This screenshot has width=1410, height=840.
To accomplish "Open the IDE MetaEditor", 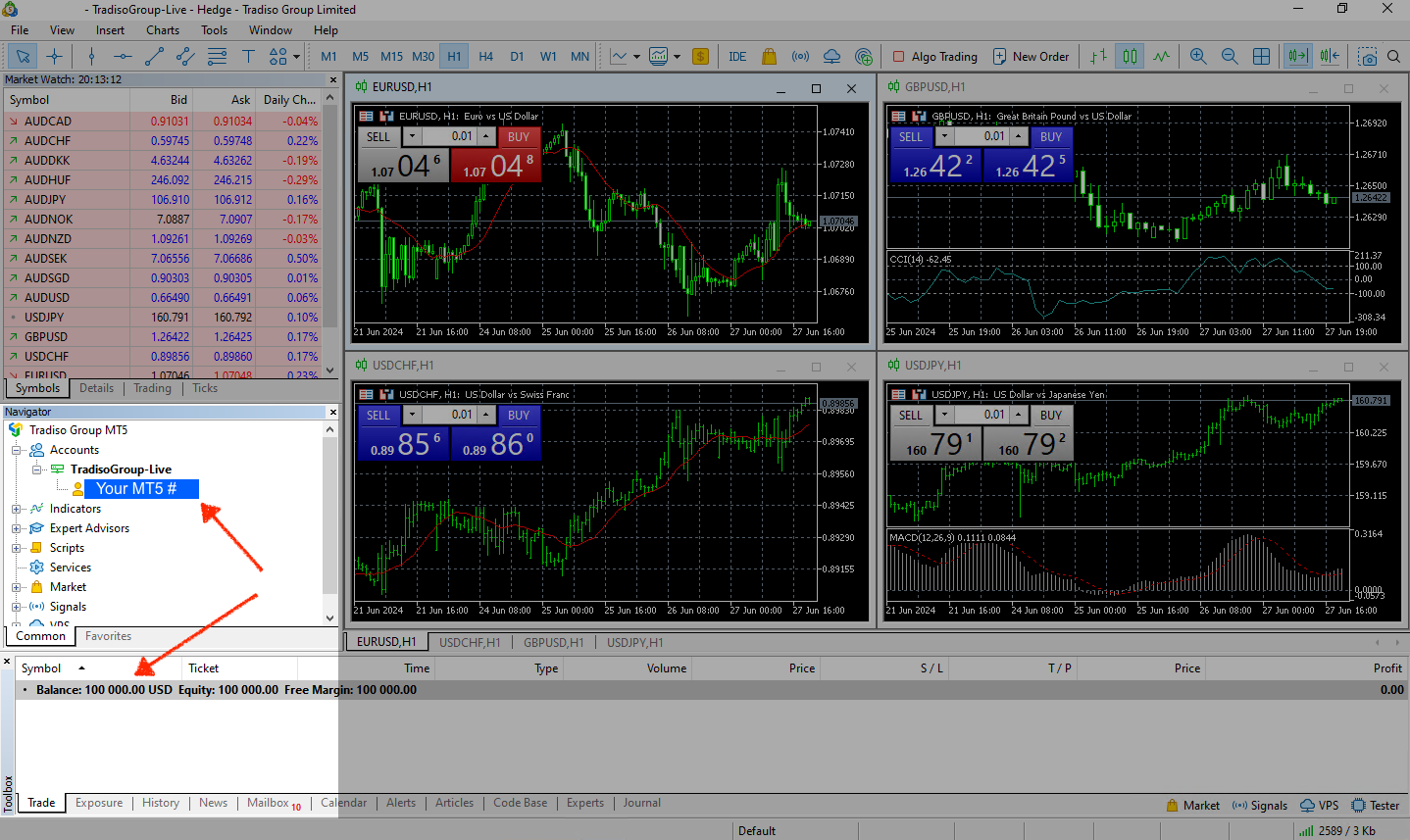I will [737, 56].
